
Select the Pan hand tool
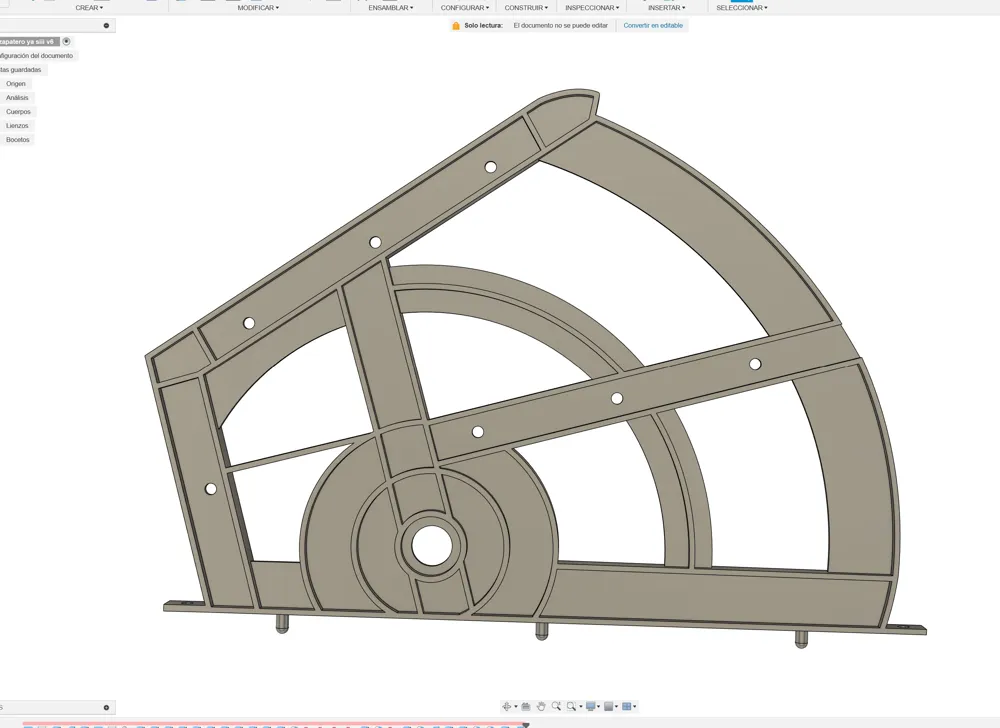(x=541, y=706)
